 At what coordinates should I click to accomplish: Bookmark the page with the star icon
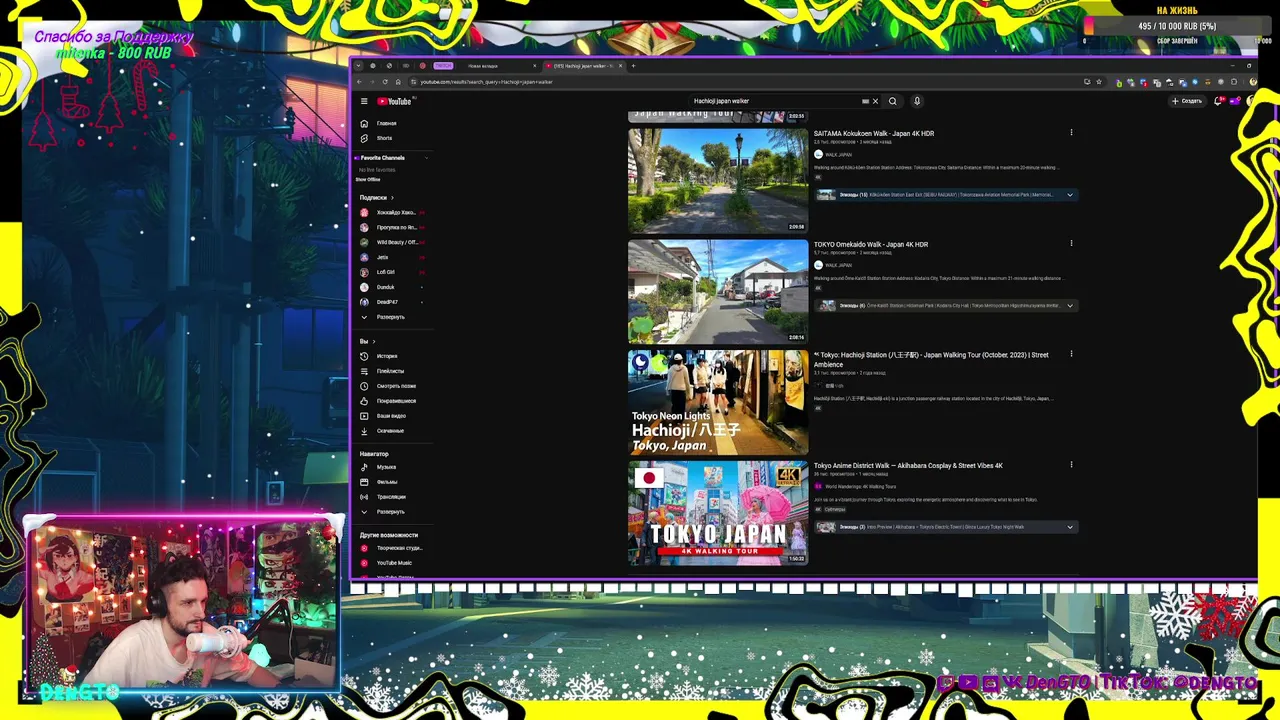coord(1099,82)
